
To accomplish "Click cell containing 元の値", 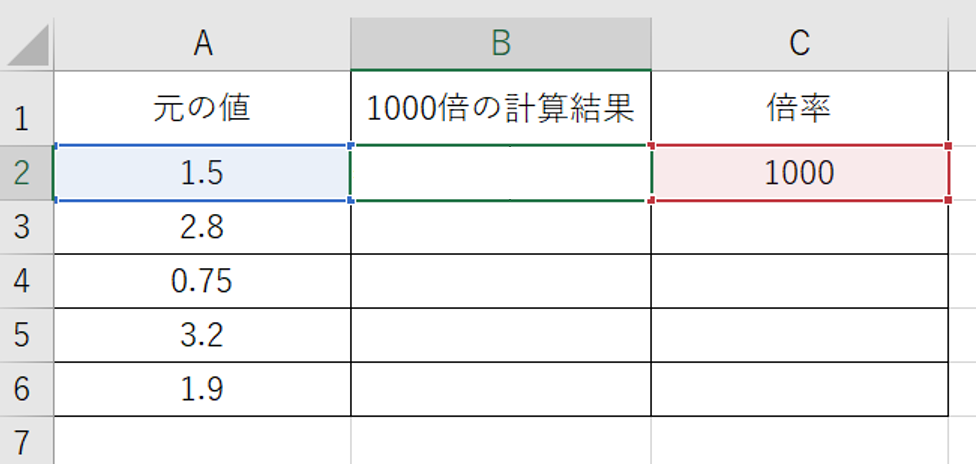I will coord(202,108).
